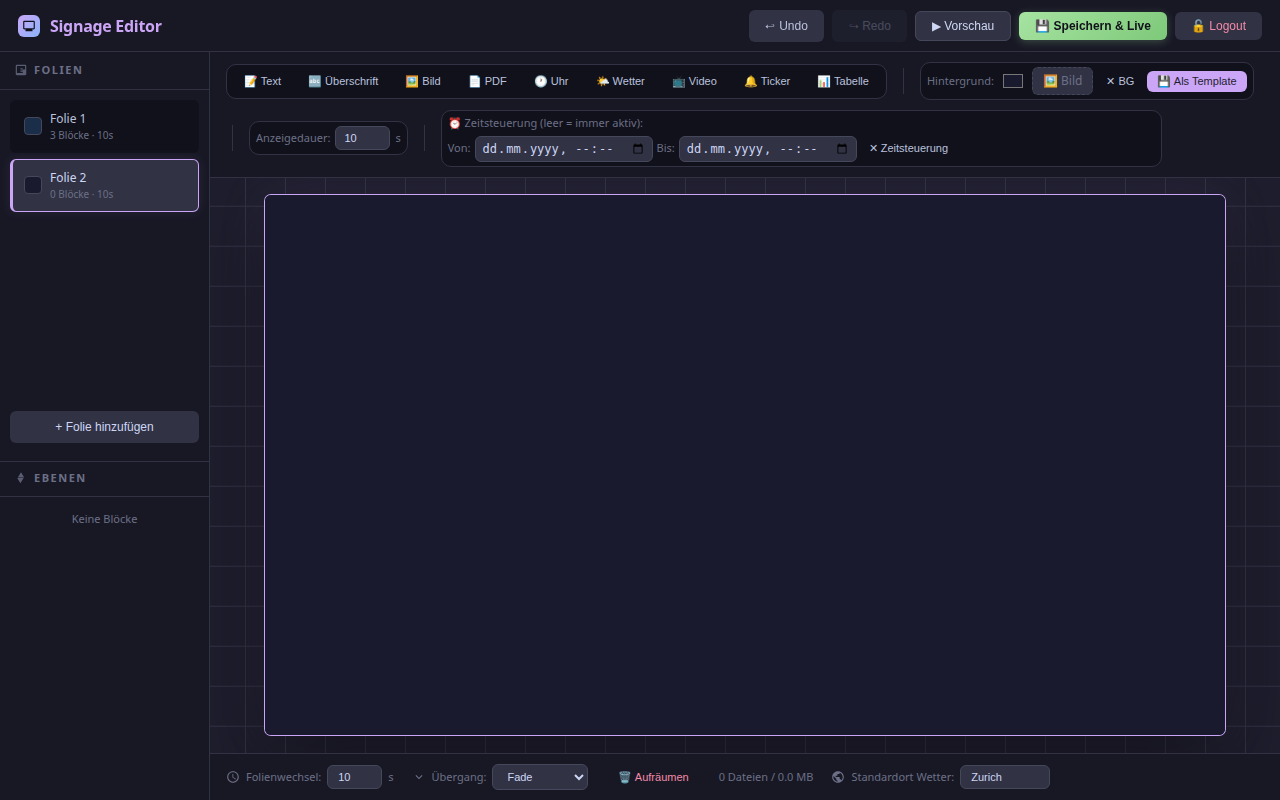Edit the Folienwechsel seconds field
This screenshot has height=800, width=1280.
[x=354, y=777]
